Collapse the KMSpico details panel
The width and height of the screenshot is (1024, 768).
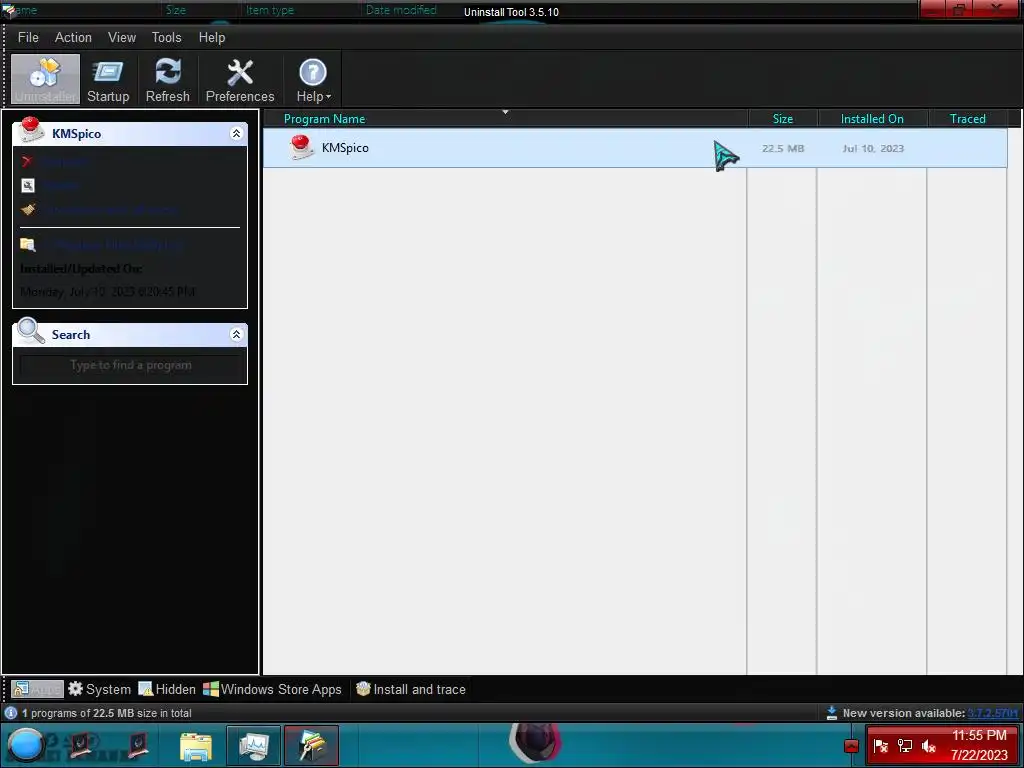click(236, 133)
